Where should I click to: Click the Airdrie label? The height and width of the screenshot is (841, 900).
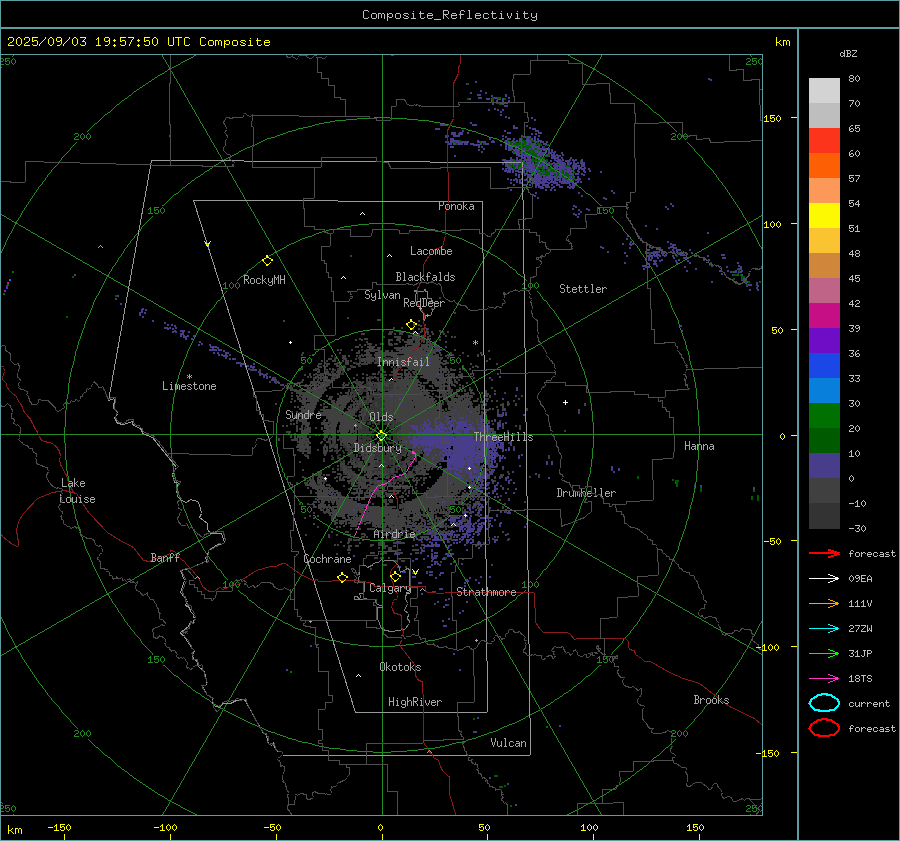[394, 534]
